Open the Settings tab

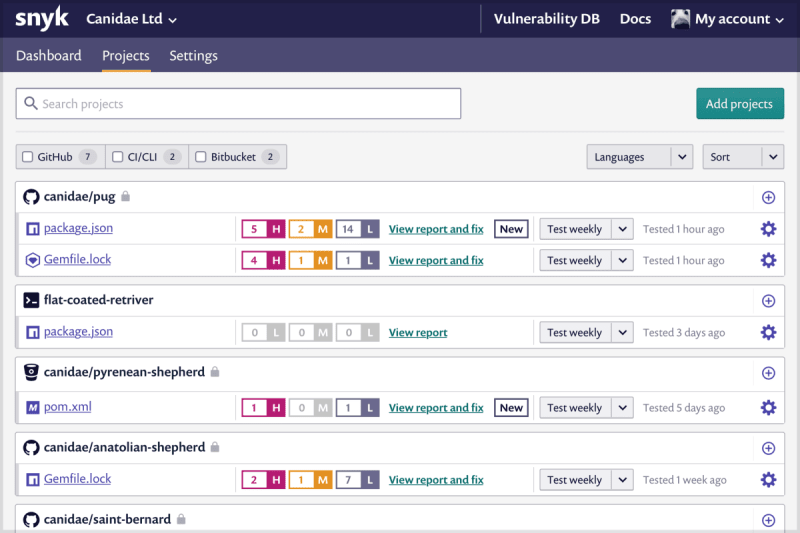(193, 55)
